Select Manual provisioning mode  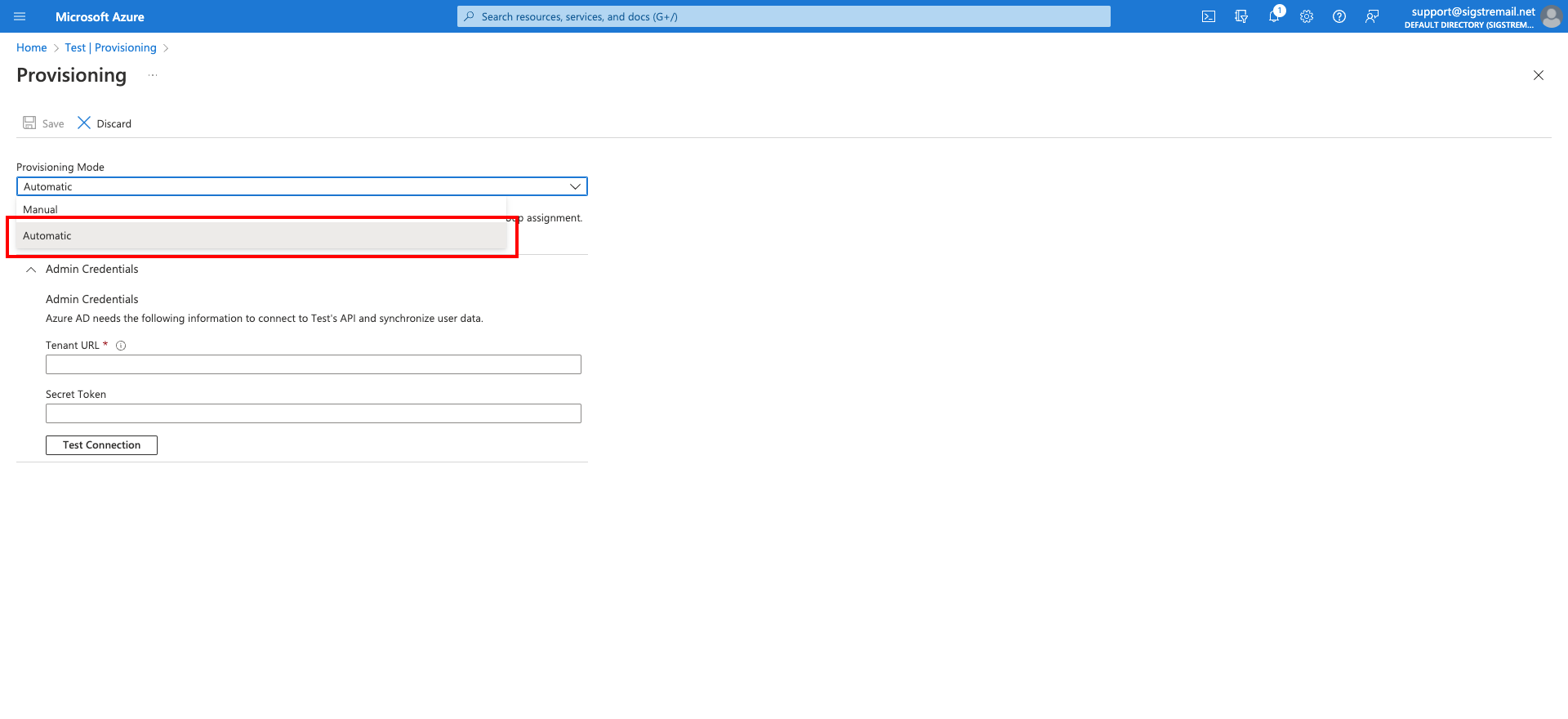tap(261, 210)
